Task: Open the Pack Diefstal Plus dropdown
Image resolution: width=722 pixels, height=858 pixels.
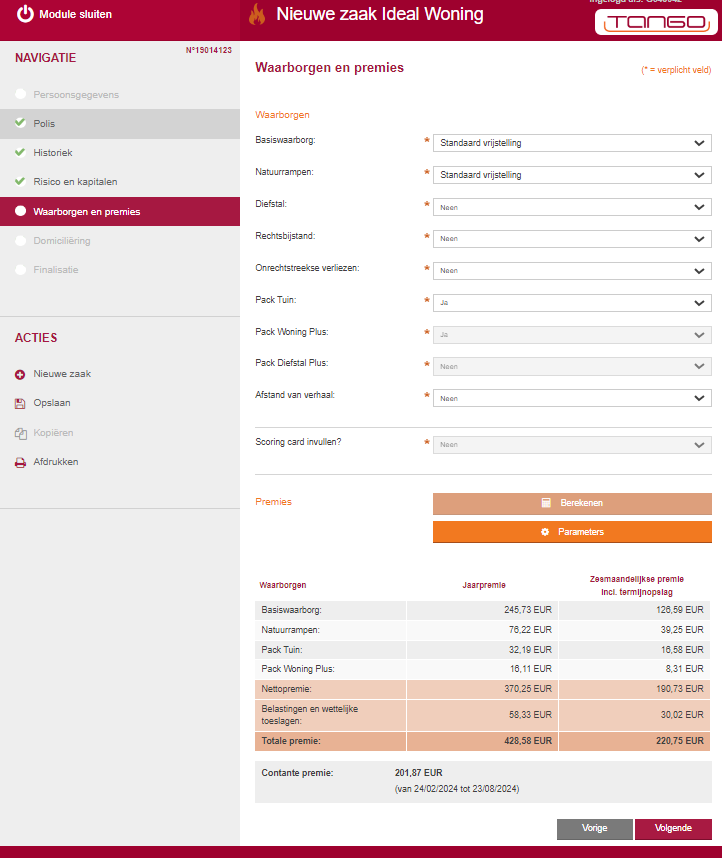Action: click(x=572, y=367)
